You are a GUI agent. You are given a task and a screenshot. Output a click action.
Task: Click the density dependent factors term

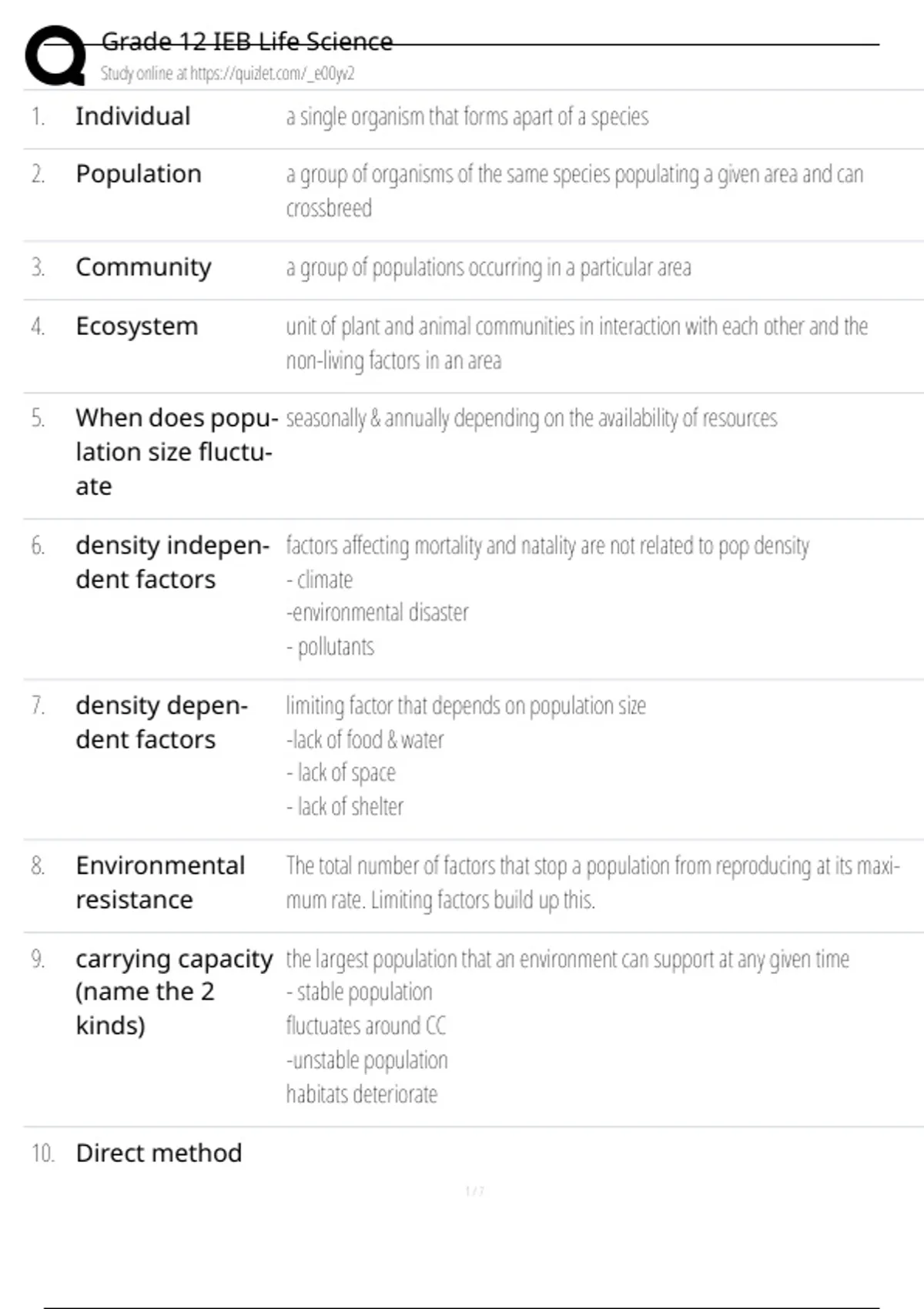point(162,722)
